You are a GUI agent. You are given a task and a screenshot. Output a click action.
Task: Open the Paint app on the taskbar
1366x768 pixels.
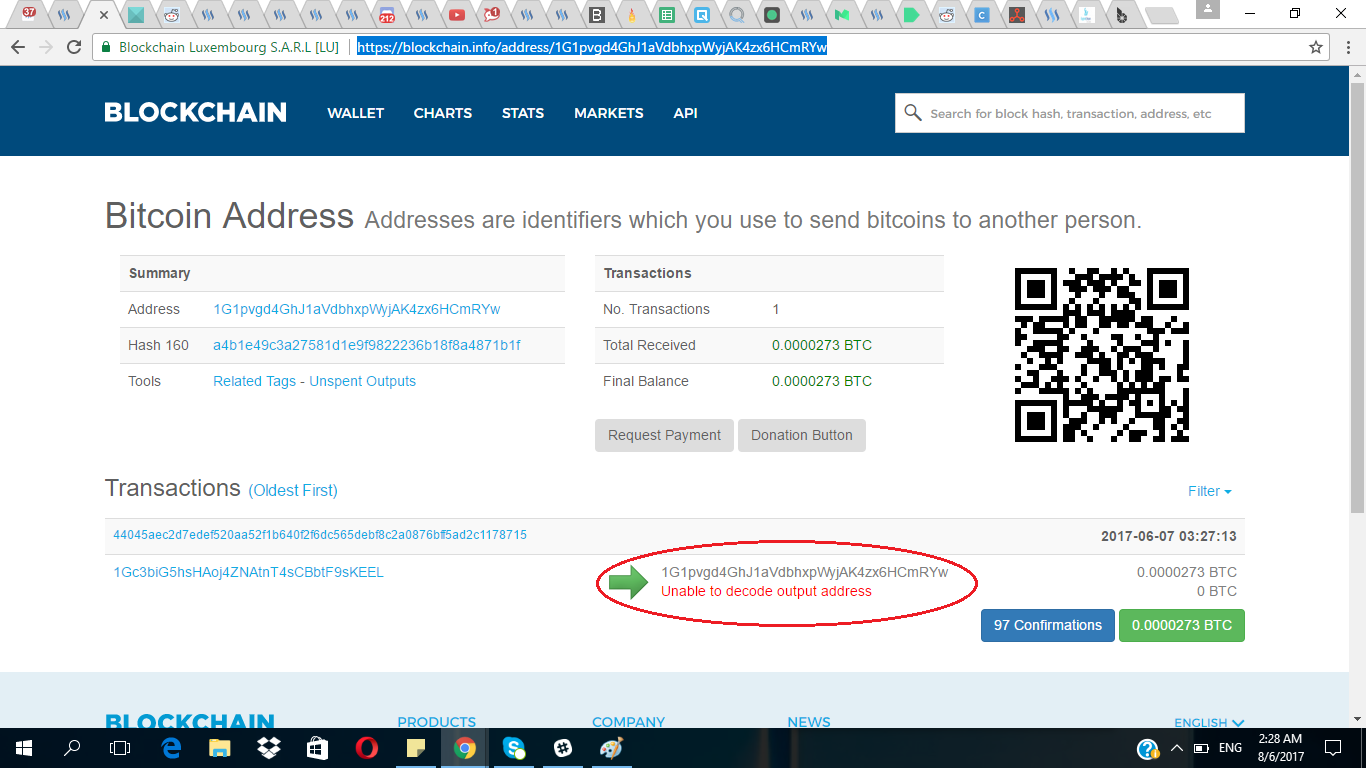coord(611,748)
